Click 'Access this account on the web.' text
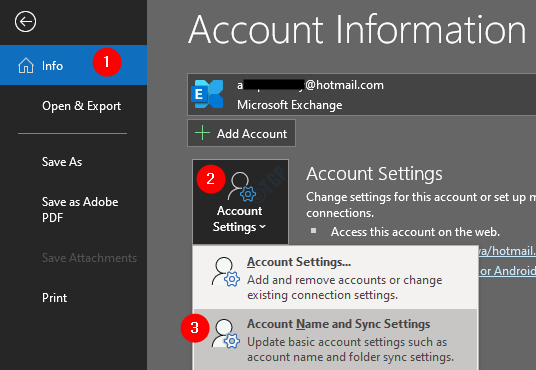 [x=415, y=232]
